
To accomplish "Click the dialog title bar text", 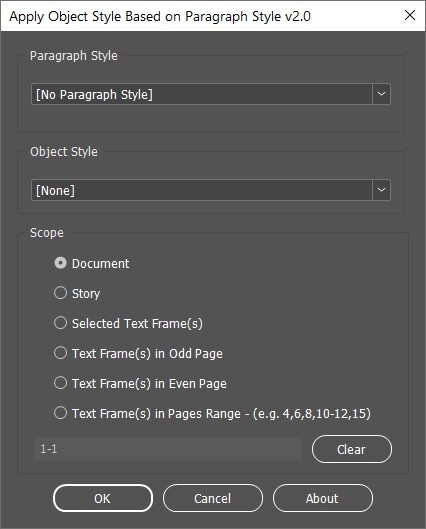I will click(160, 16).
